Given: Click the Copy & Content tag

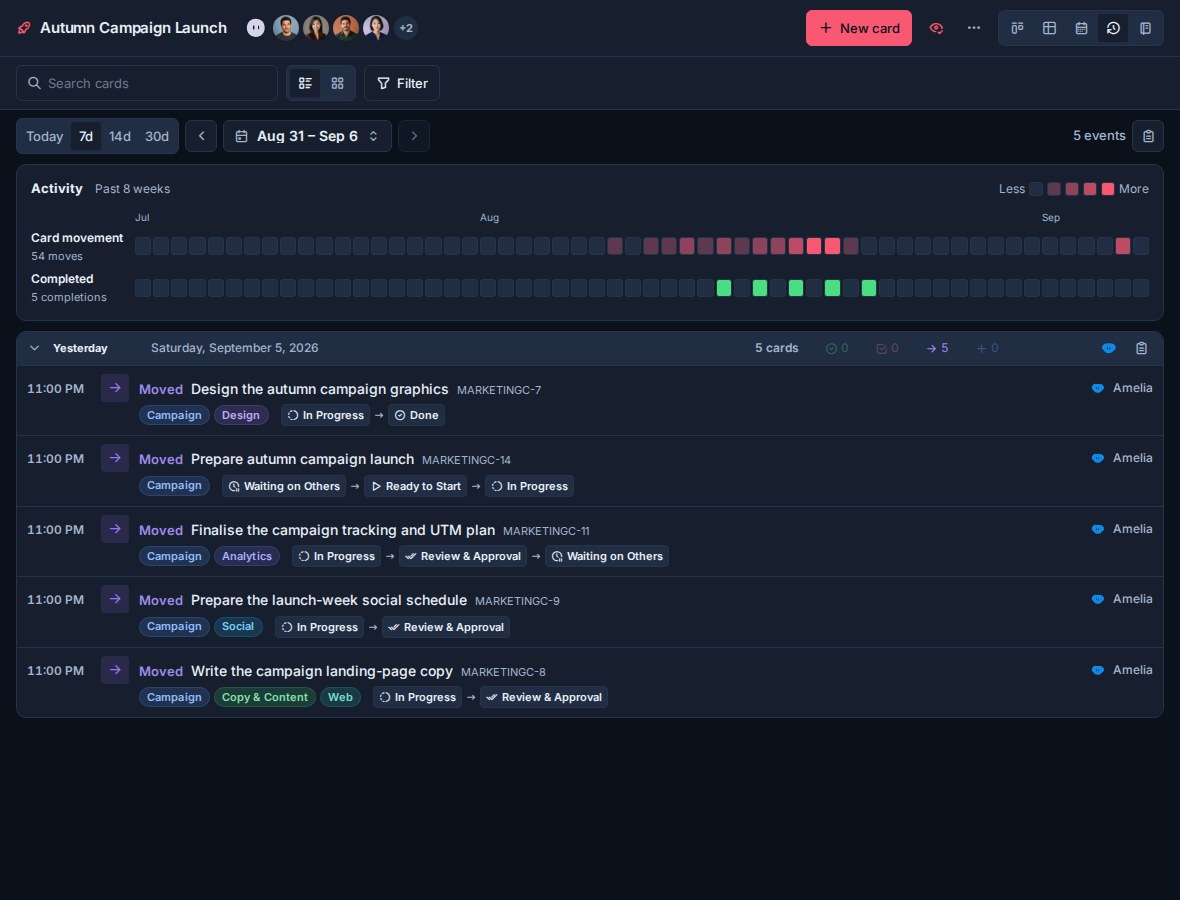Looking at the screenshot, I should (x=264, y=697).
